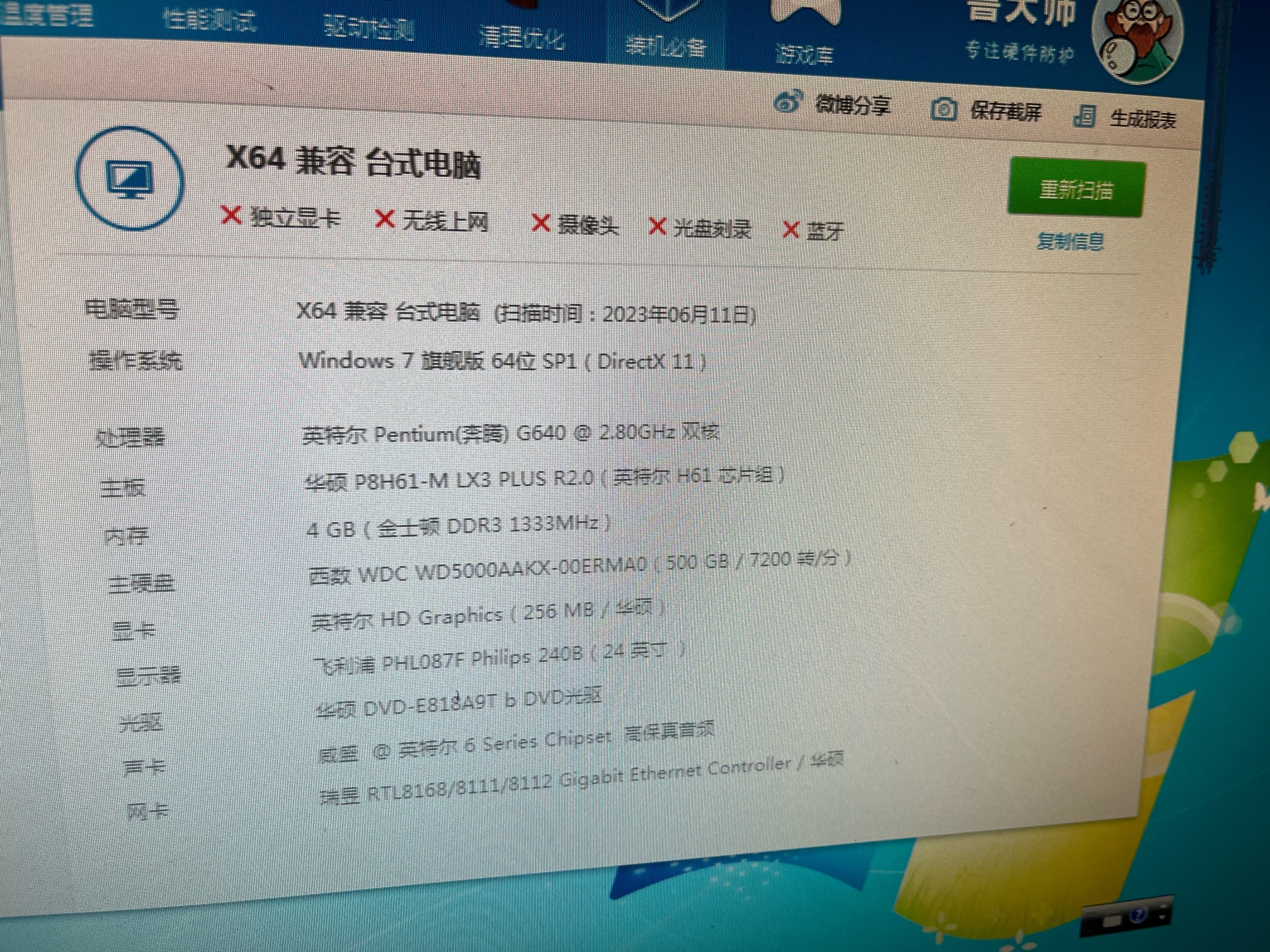Click the heading X64 兼容 台式电脑
The width and height of the screenshot is (1270, 952).
click(353, 161)
